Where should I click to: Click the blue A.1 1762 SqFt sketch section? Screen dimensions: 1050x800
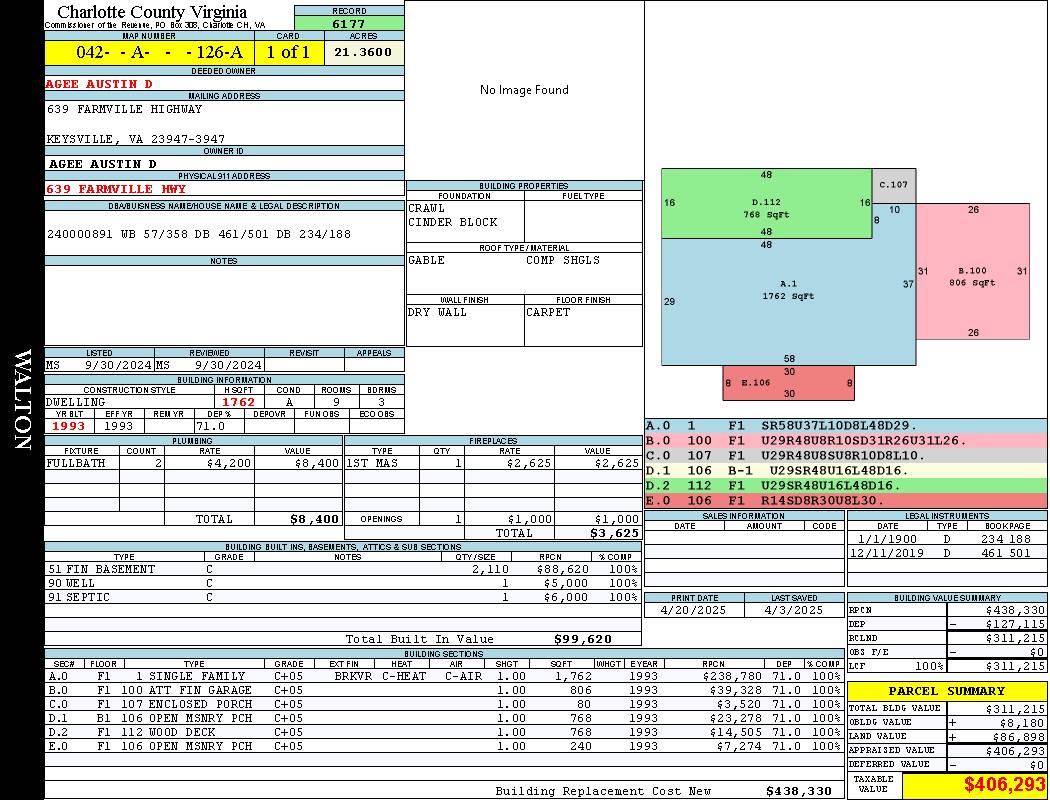[788, 301]
